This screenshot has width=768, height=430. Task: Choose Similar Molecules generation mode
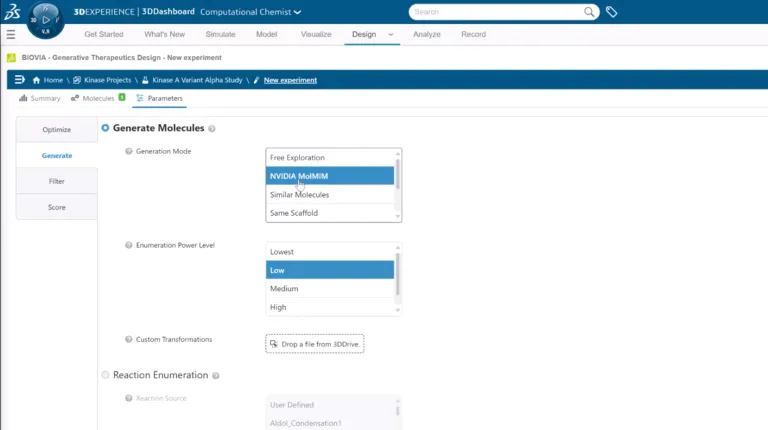[x=330, y=194]
